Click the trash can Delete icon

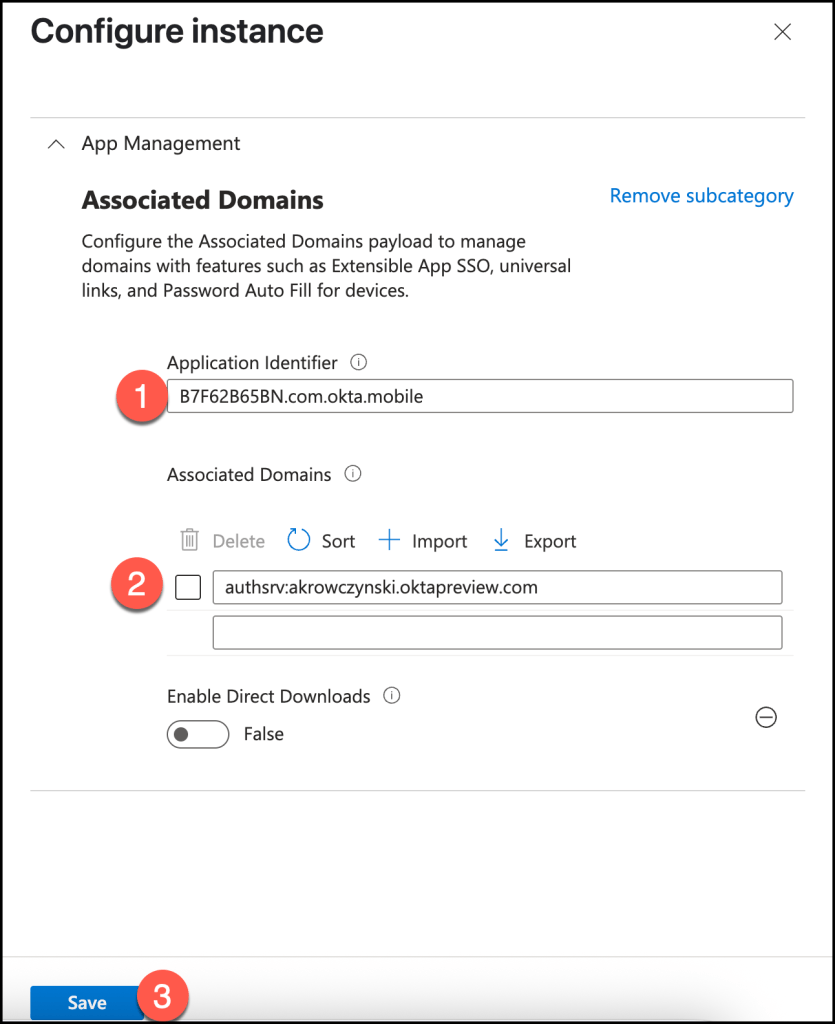189,541
